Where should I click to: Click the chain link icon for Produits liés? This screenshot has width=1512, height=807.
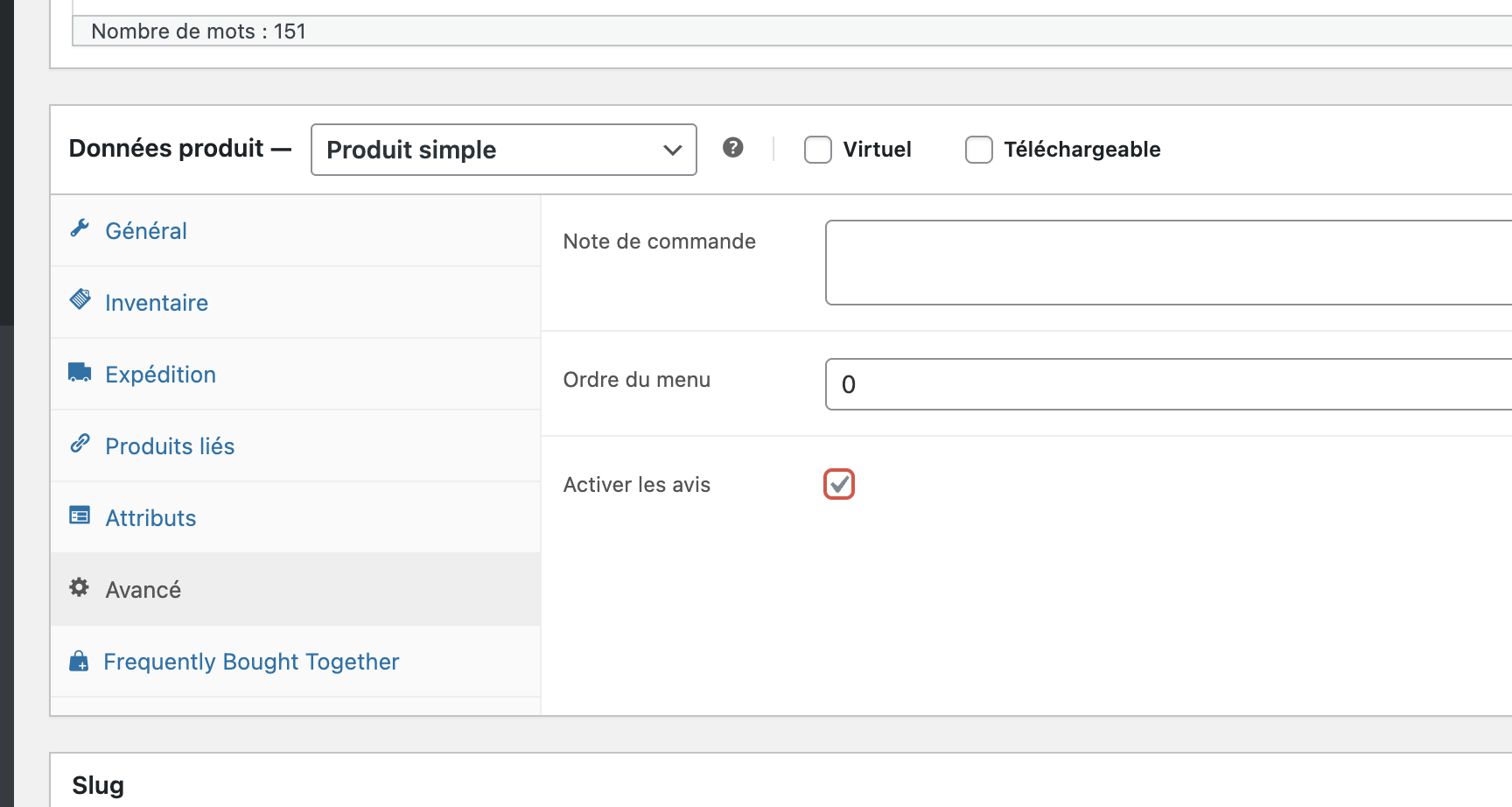click(80, 444)
